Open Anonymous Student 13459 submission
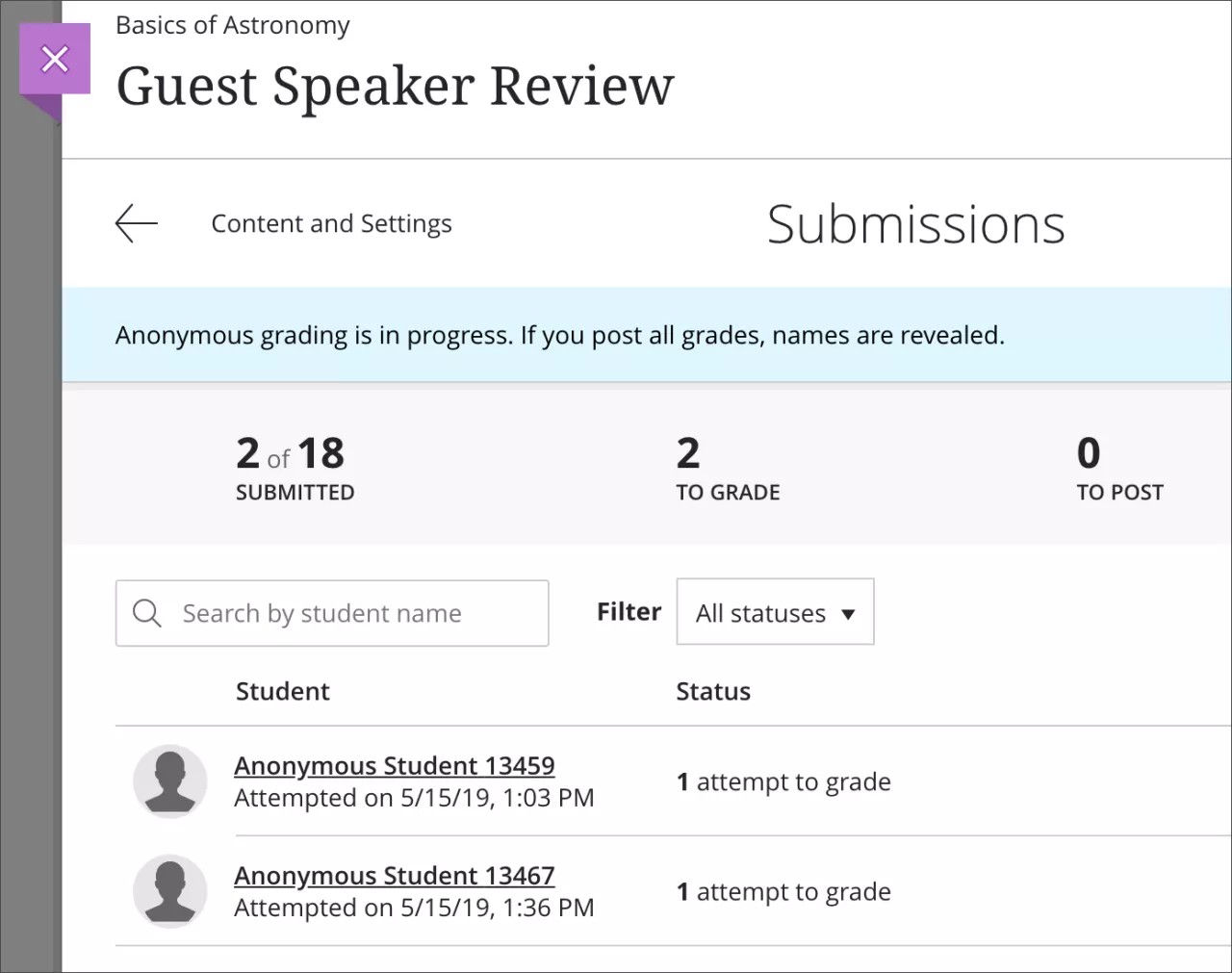 coord(394,766)
